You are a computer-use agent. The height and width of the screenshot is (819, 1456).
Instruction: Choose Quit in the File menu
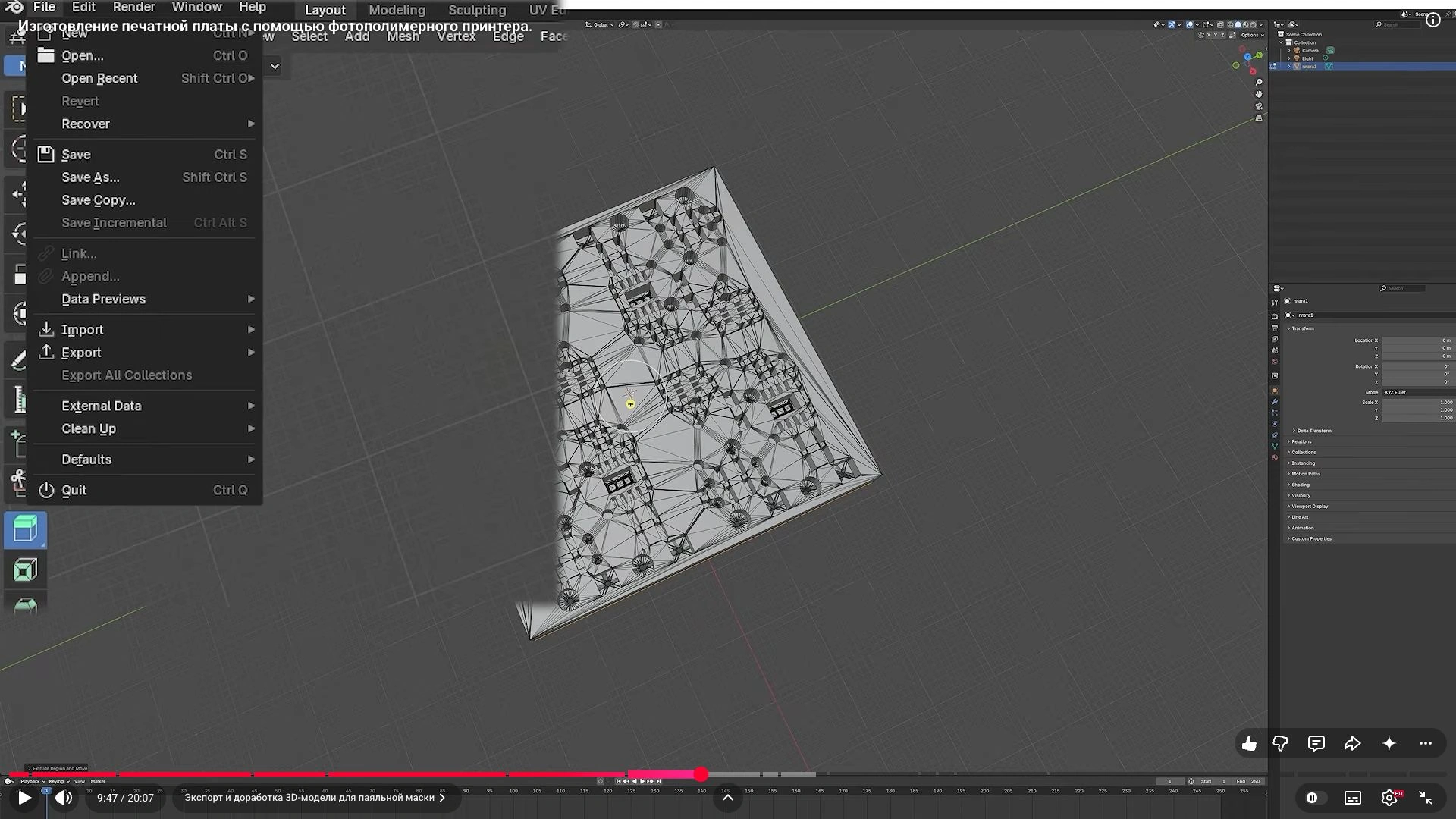(144, 491)
